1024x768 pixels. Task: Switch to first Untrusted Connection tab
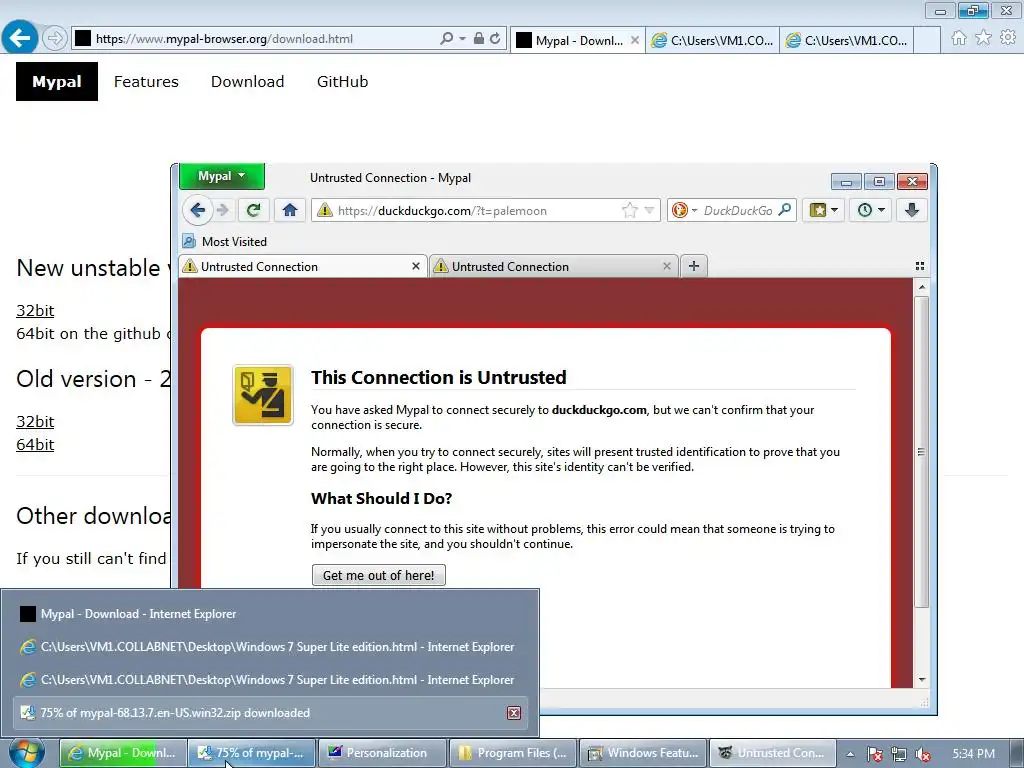302,266
